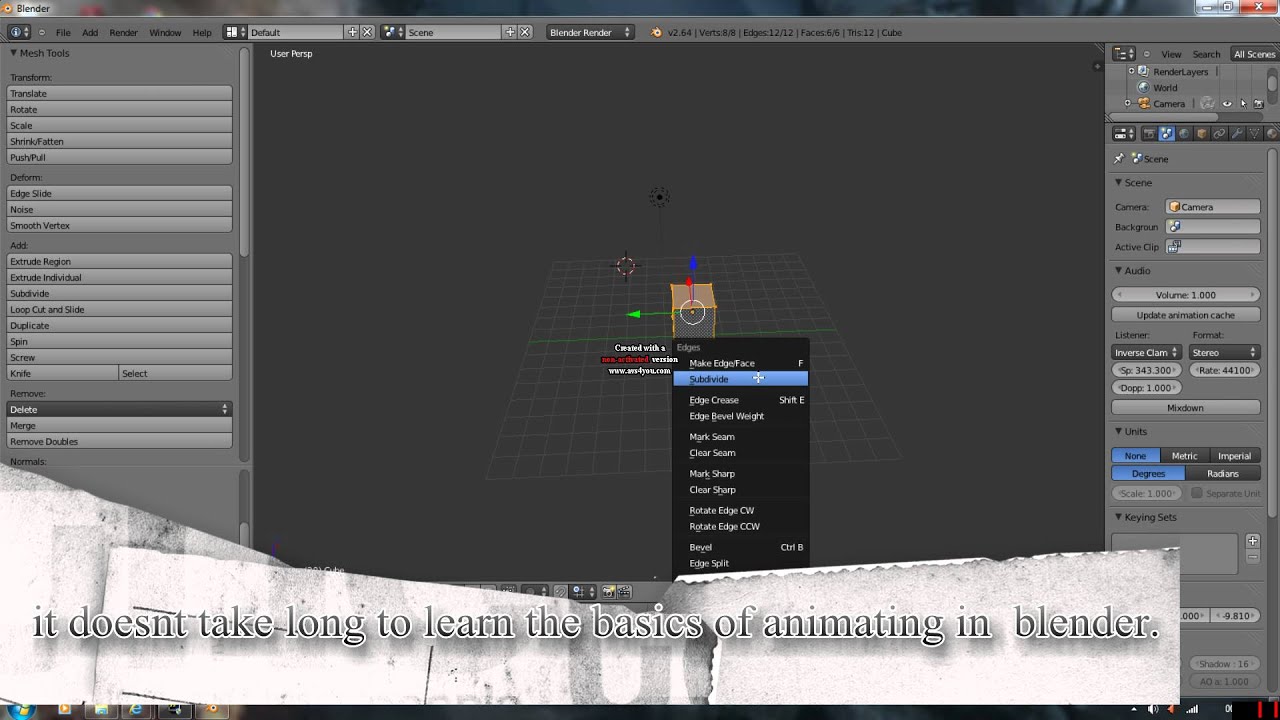Select Degrees rotation unit
Viewport: 1280px width, 720px height.
click(1148, 474)
